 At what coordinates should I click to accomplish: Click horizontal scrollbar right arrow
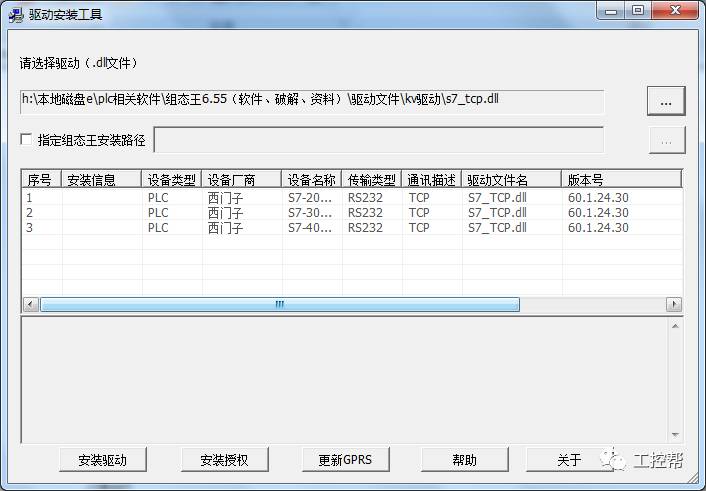pyautogui.click(x=674, y=305)
